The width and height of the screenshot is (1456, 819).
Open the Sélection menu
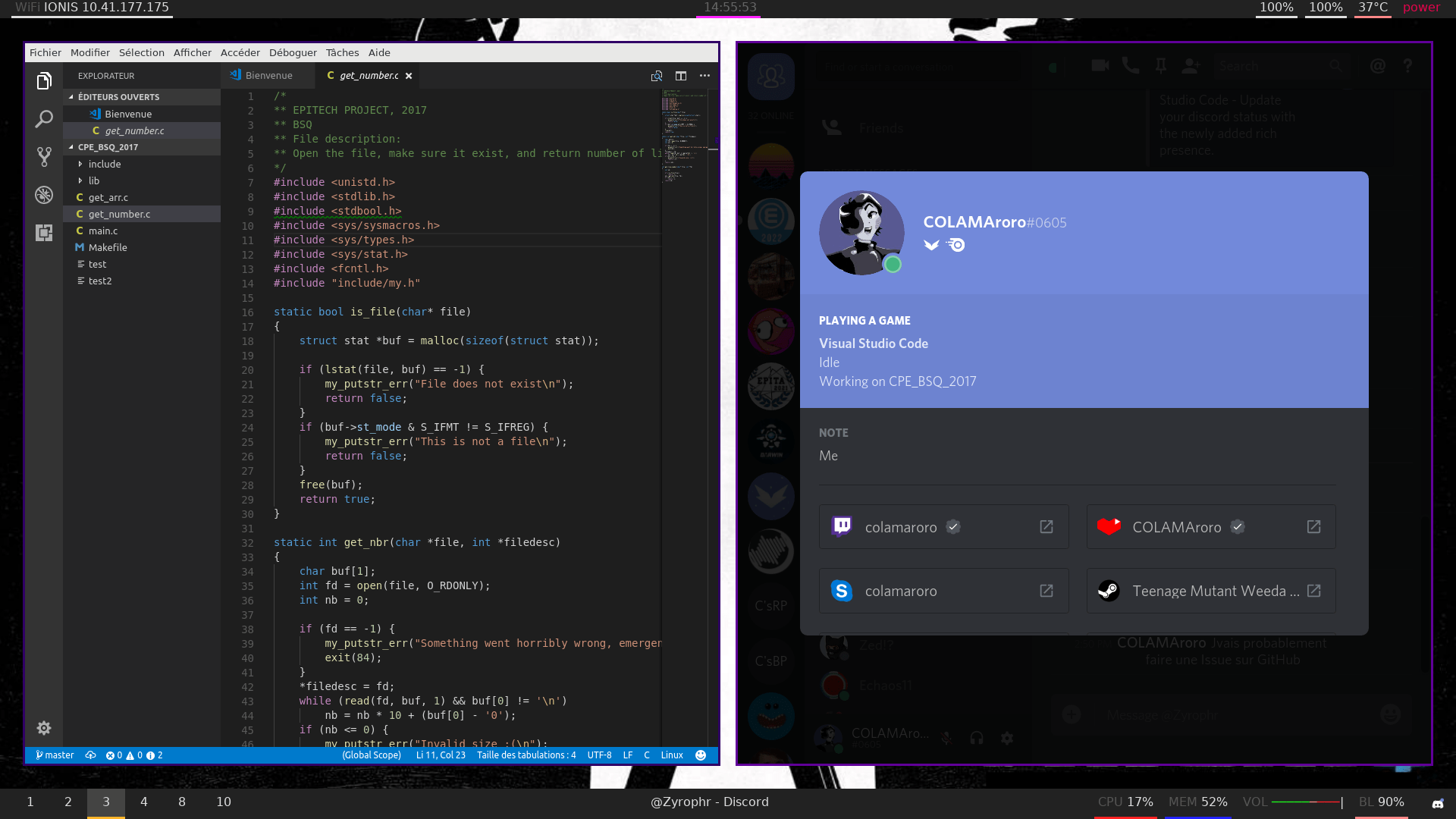click(142, 52)
